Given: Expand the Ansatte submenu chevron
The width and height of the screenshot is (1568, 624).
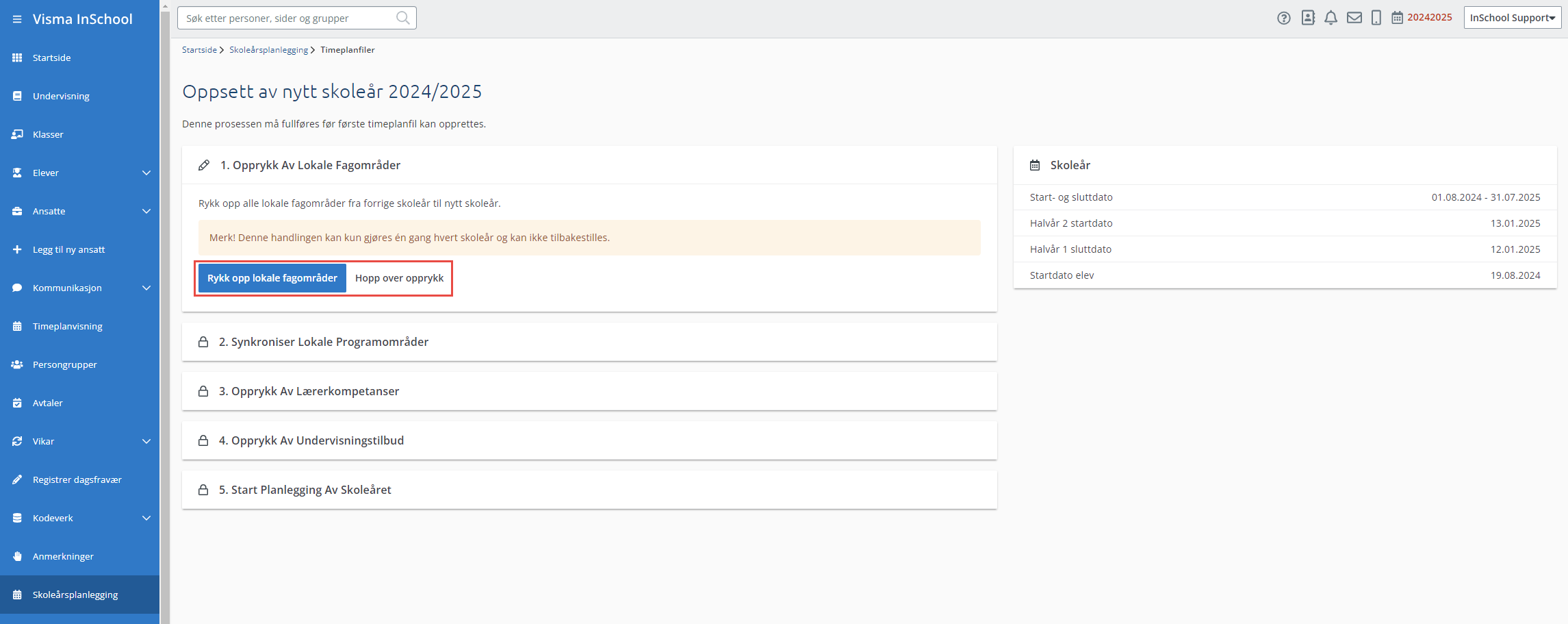Looking at the screenshot, I should pos(146,211).
